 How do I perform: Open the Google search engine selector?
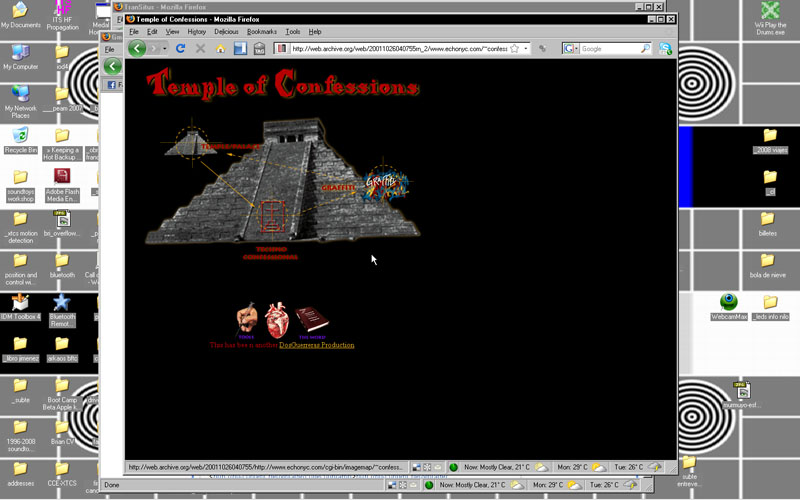[x=571, y=48]
